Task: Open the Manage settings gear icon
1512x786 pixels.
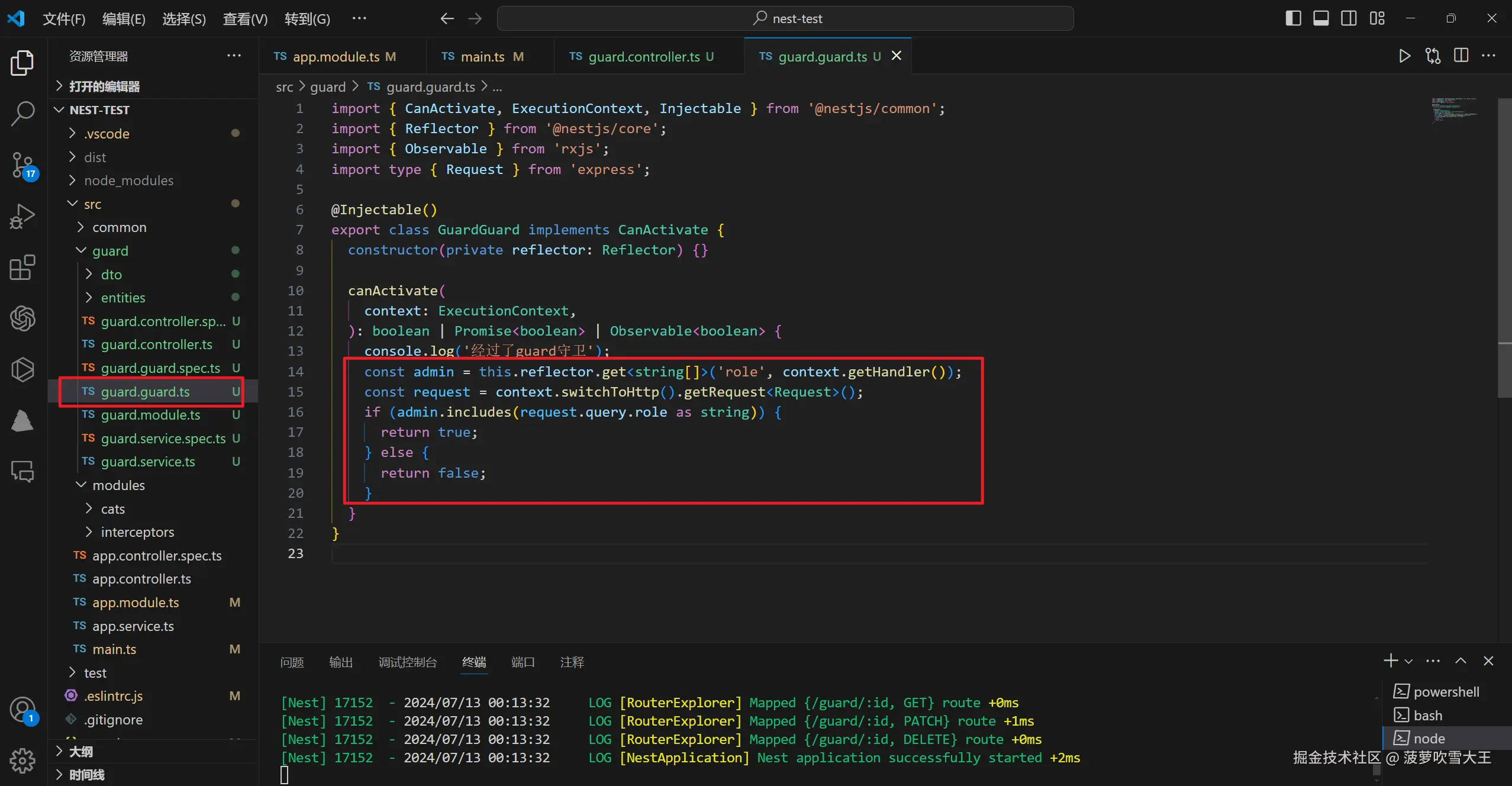Action: [x=22, y=760]
